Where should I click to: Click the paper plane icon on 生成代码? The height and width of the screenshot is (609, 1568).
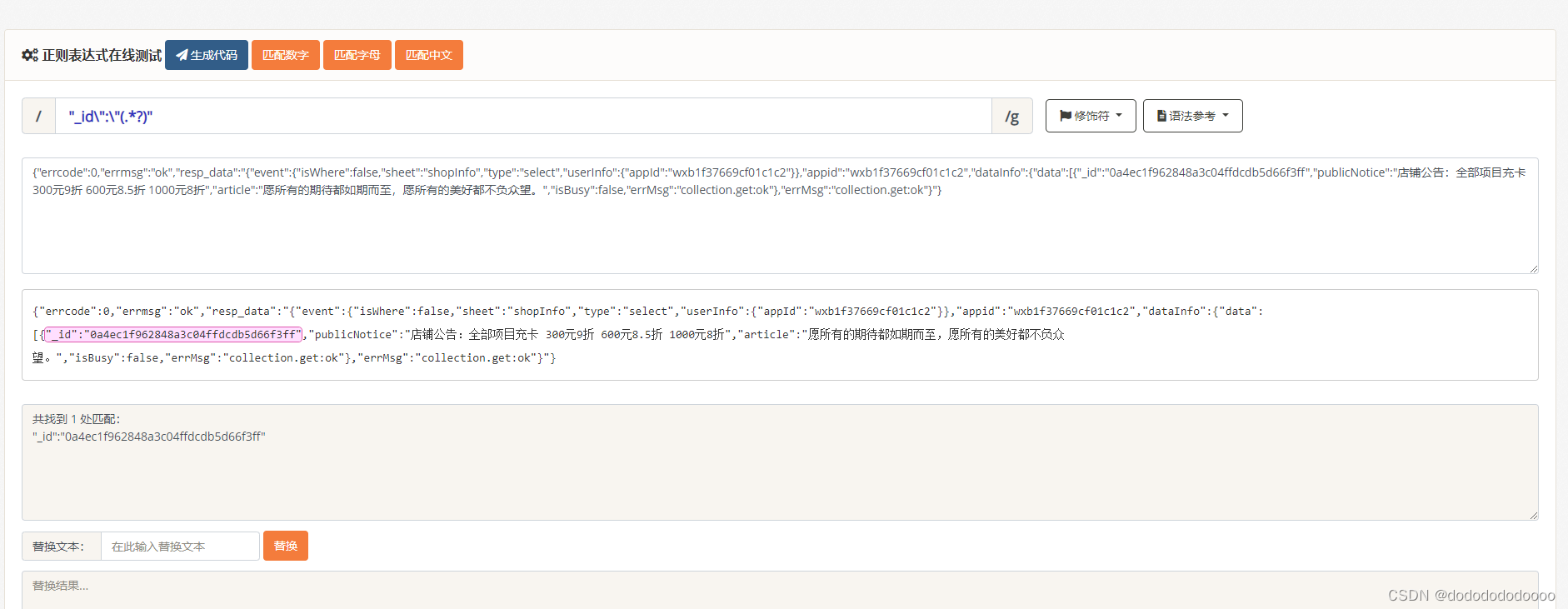pos(182,55)
